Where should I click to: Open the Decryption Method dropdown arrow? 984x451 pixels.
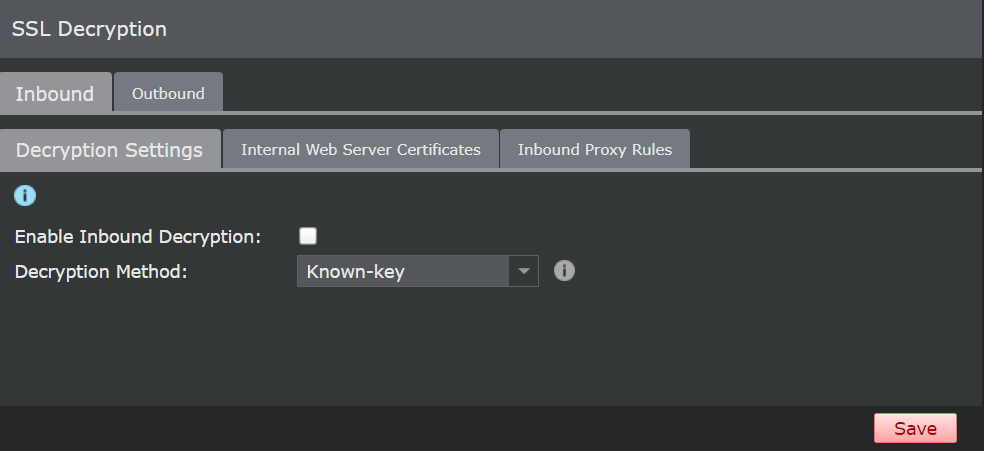(523, 271)
